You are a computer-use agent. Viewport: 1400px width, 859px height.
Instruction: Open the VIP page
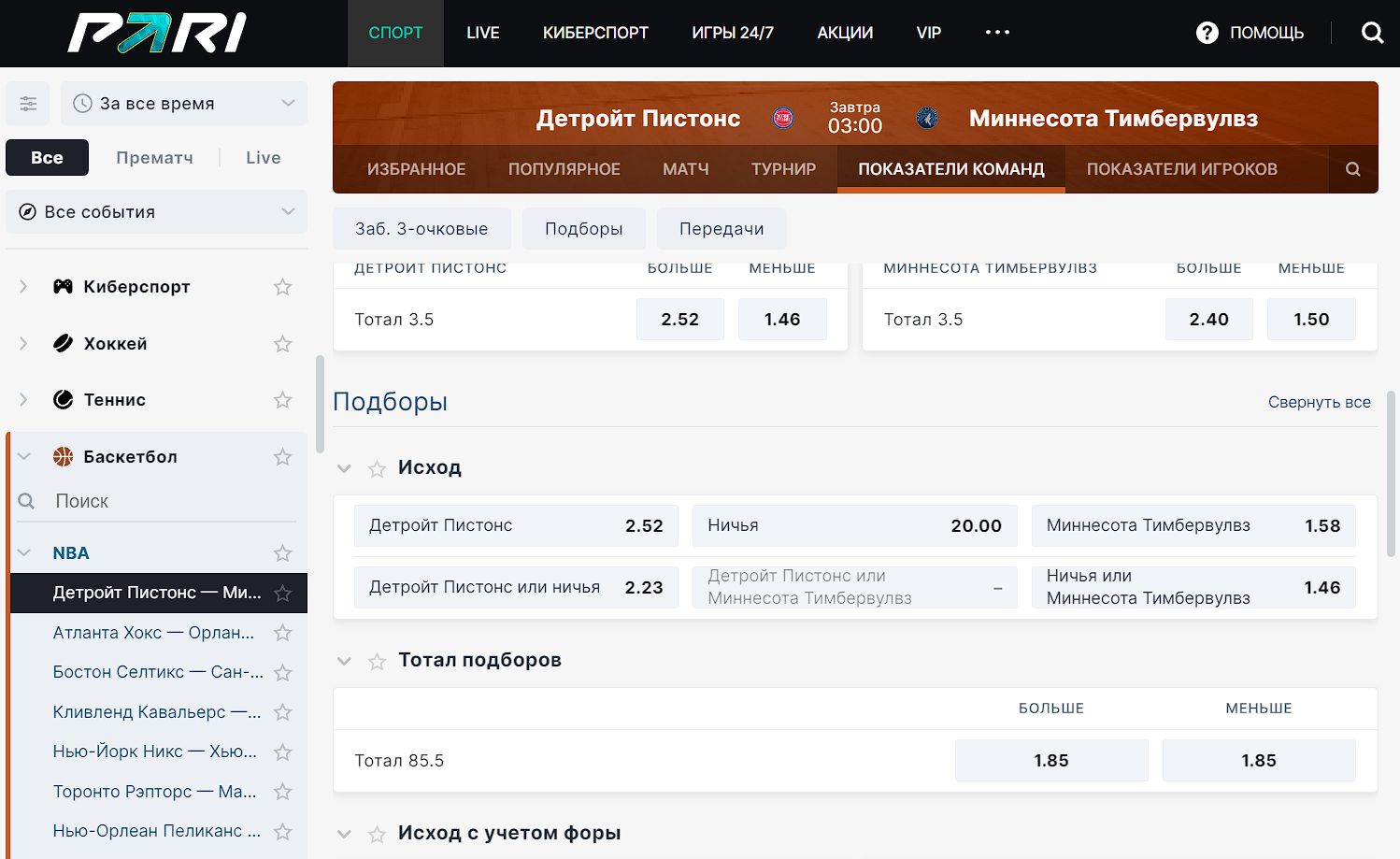click(x=929, y=33)
